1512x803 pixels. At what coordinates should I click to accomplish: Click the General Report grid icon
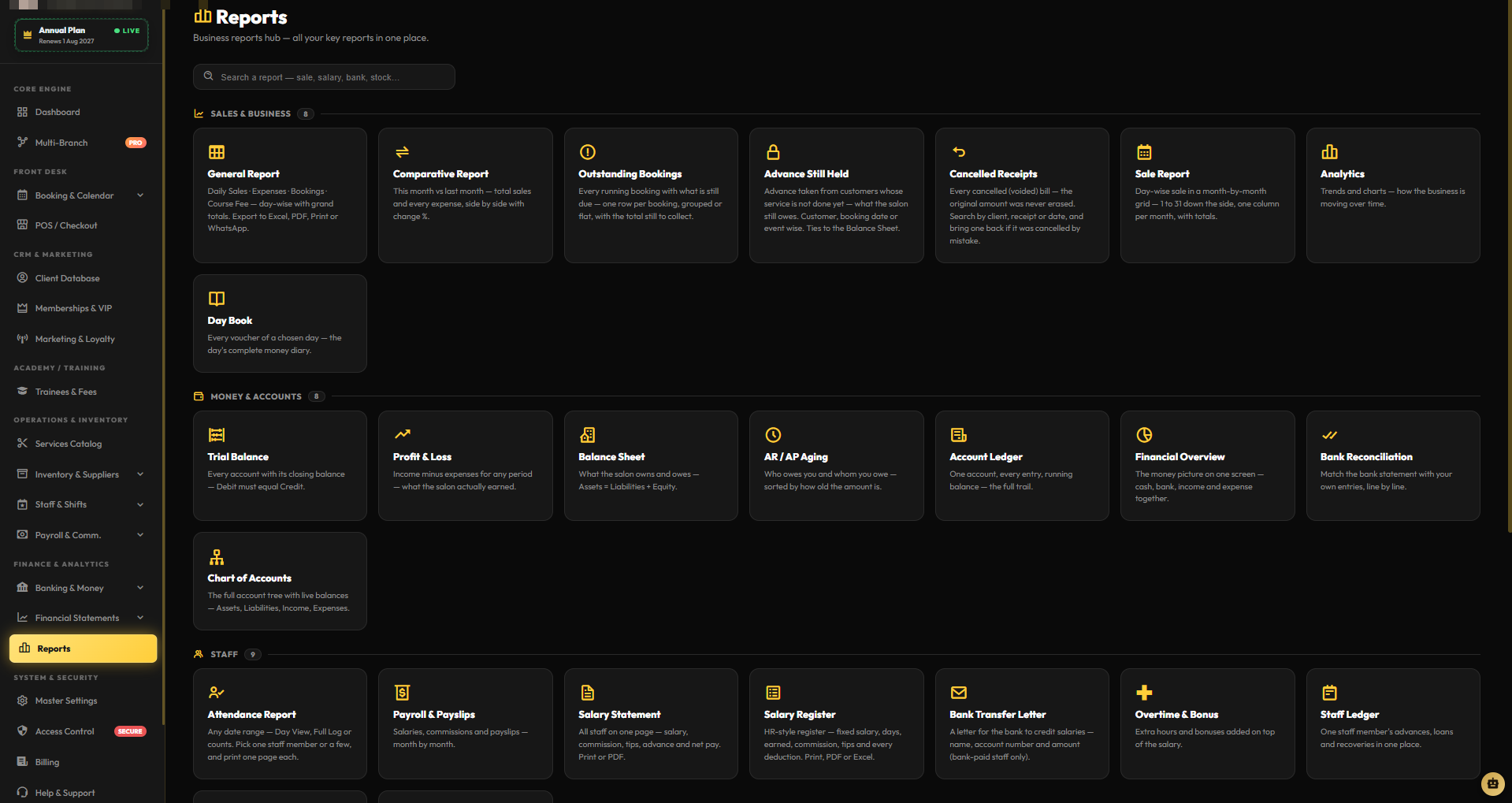(x=217, y=152)
